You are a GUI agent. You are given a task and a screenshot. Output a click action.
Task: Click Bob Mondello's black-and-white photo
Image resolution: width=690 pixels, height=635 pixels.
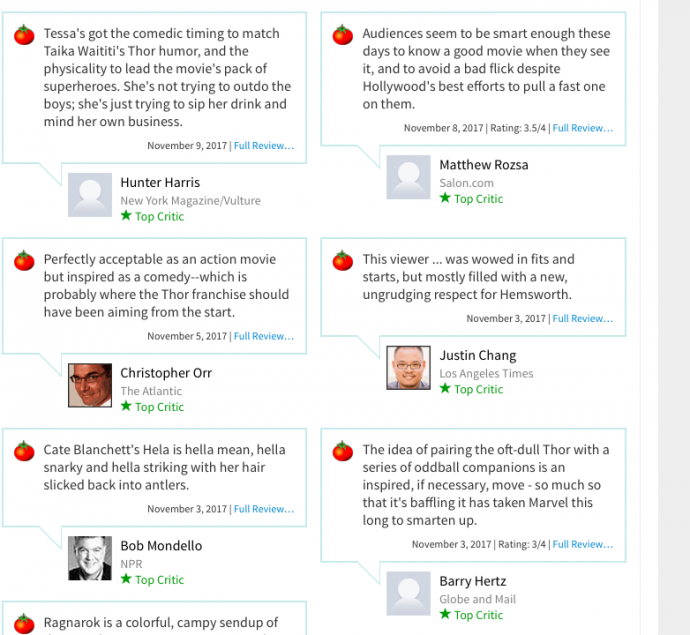[90, 558]
